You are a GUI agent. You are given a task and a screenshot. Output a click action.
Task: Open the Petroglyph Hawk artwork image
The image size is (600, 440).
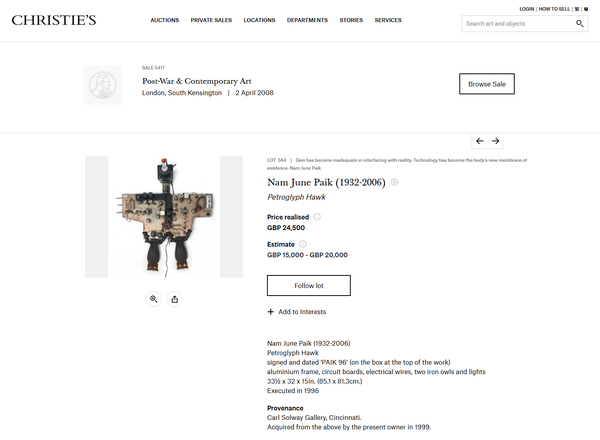point(164,217)
